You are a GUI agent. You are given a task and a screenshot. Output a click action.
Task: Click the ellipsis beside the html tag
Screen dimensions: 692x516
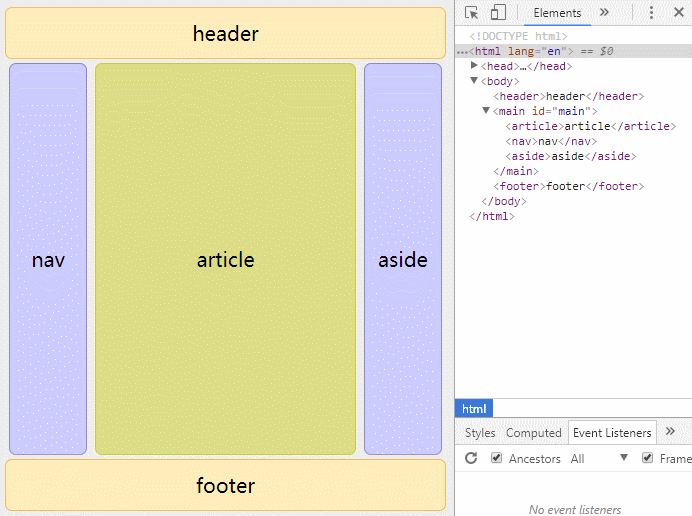pos(462,51)
